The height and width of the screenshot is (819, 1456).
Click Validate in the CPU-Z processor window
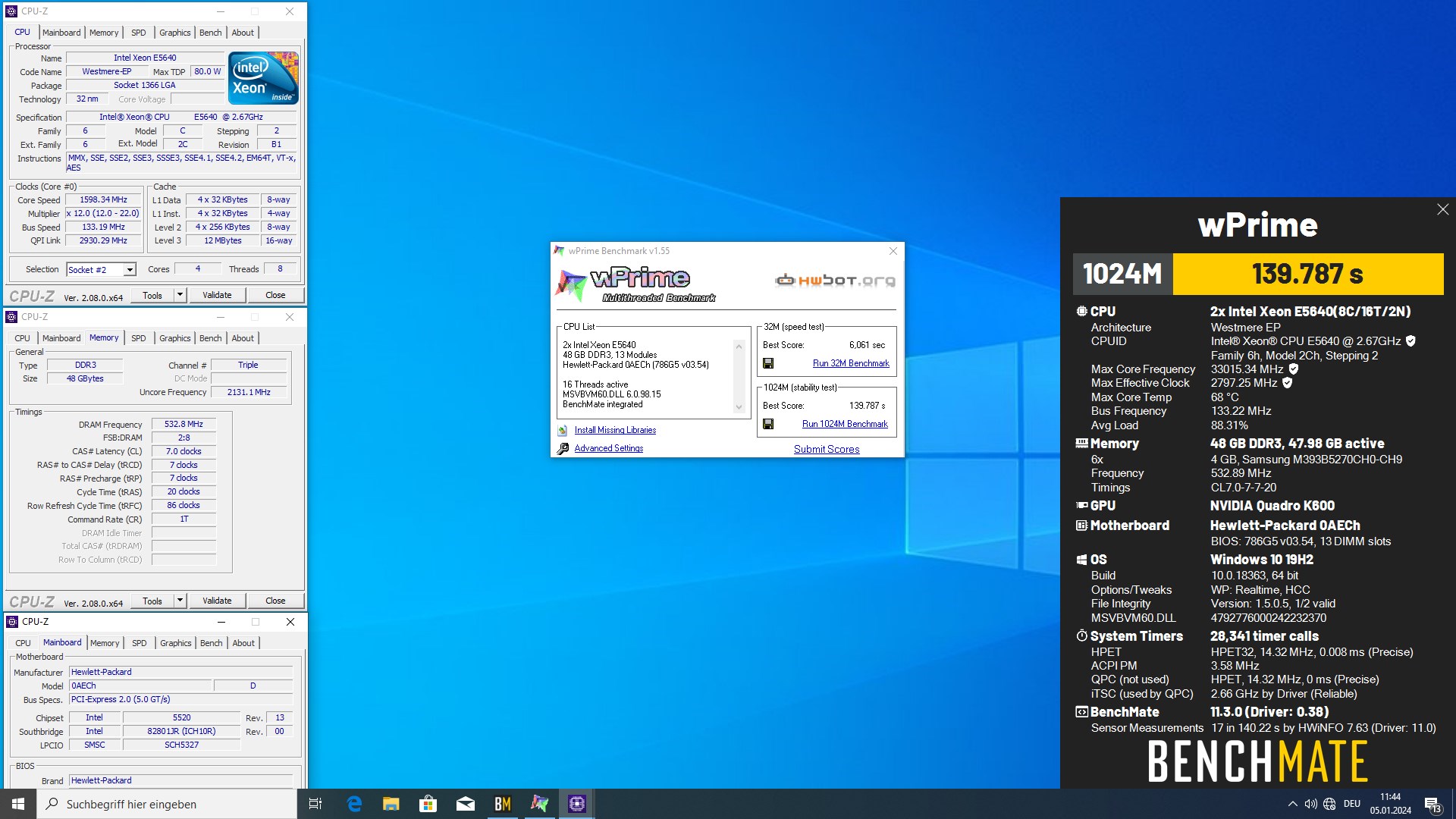tap(217, 295)
